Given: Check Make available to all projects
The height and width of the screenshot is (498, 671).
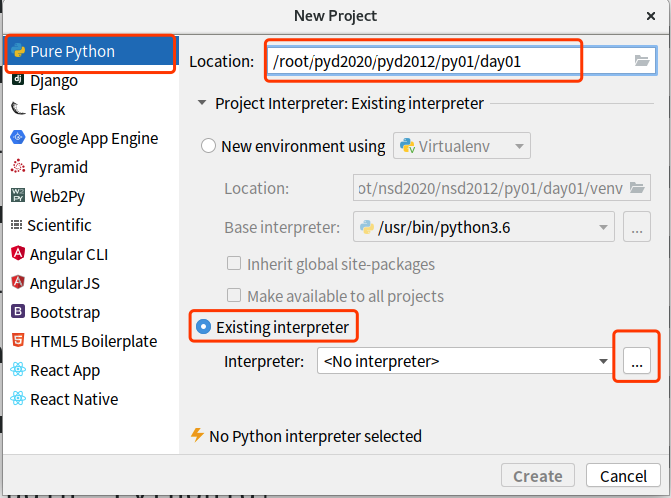Looking at the screenshot, I should point(234,296).
